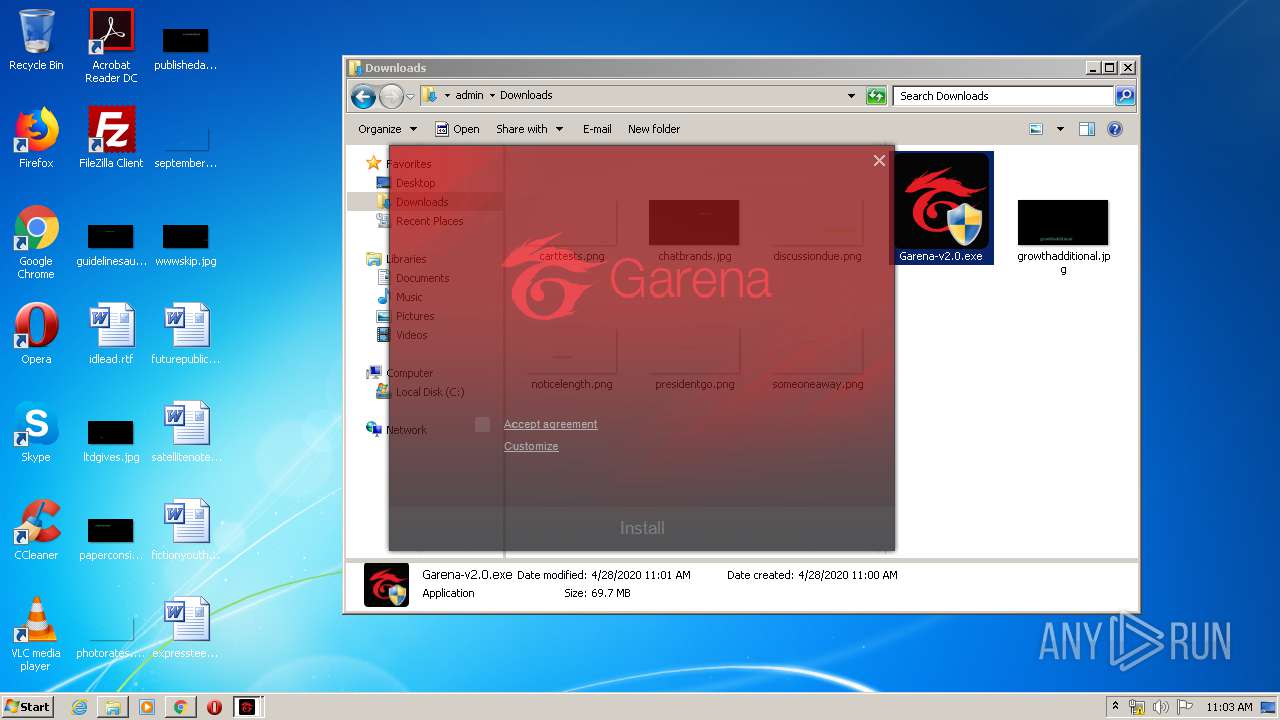Click the Change your view icon

click(x=1036, y=129)
